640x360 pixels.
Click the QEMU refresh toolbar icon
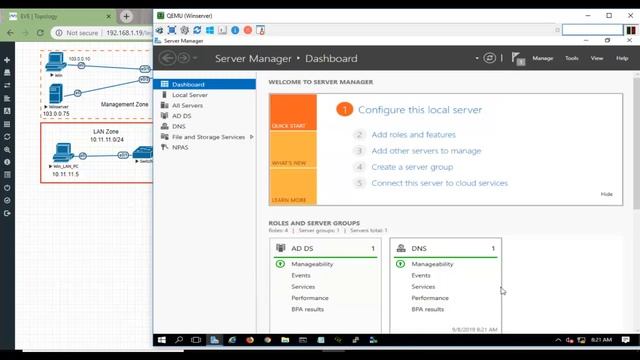pos(197,30)
